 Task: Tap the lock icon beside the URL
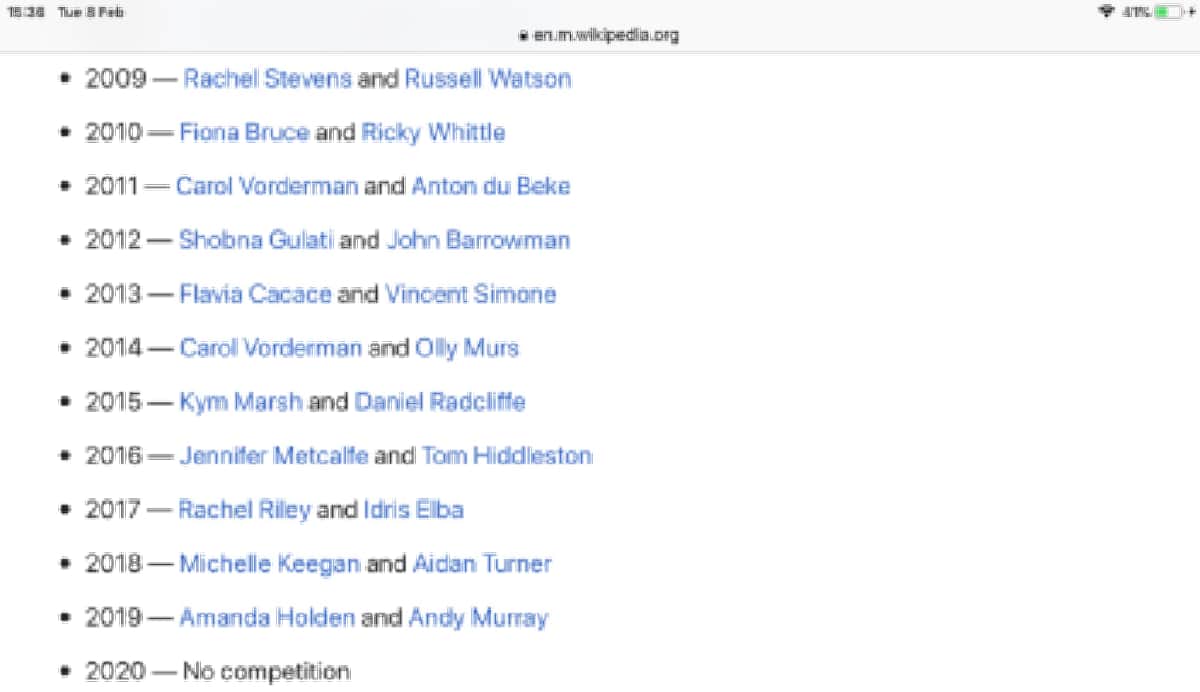coord(522,35)
